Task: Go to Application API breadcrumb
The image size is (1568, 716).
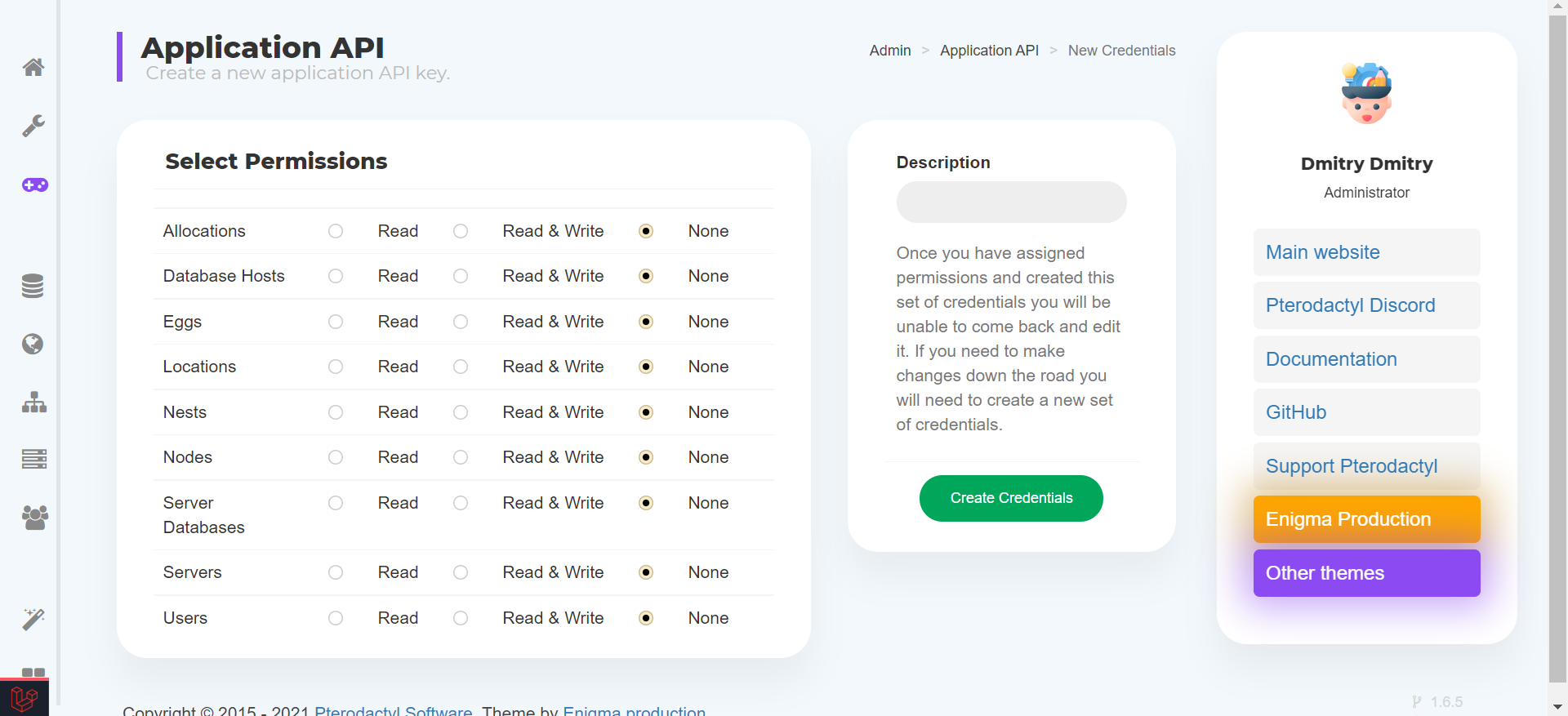Action: coord(989,51)
